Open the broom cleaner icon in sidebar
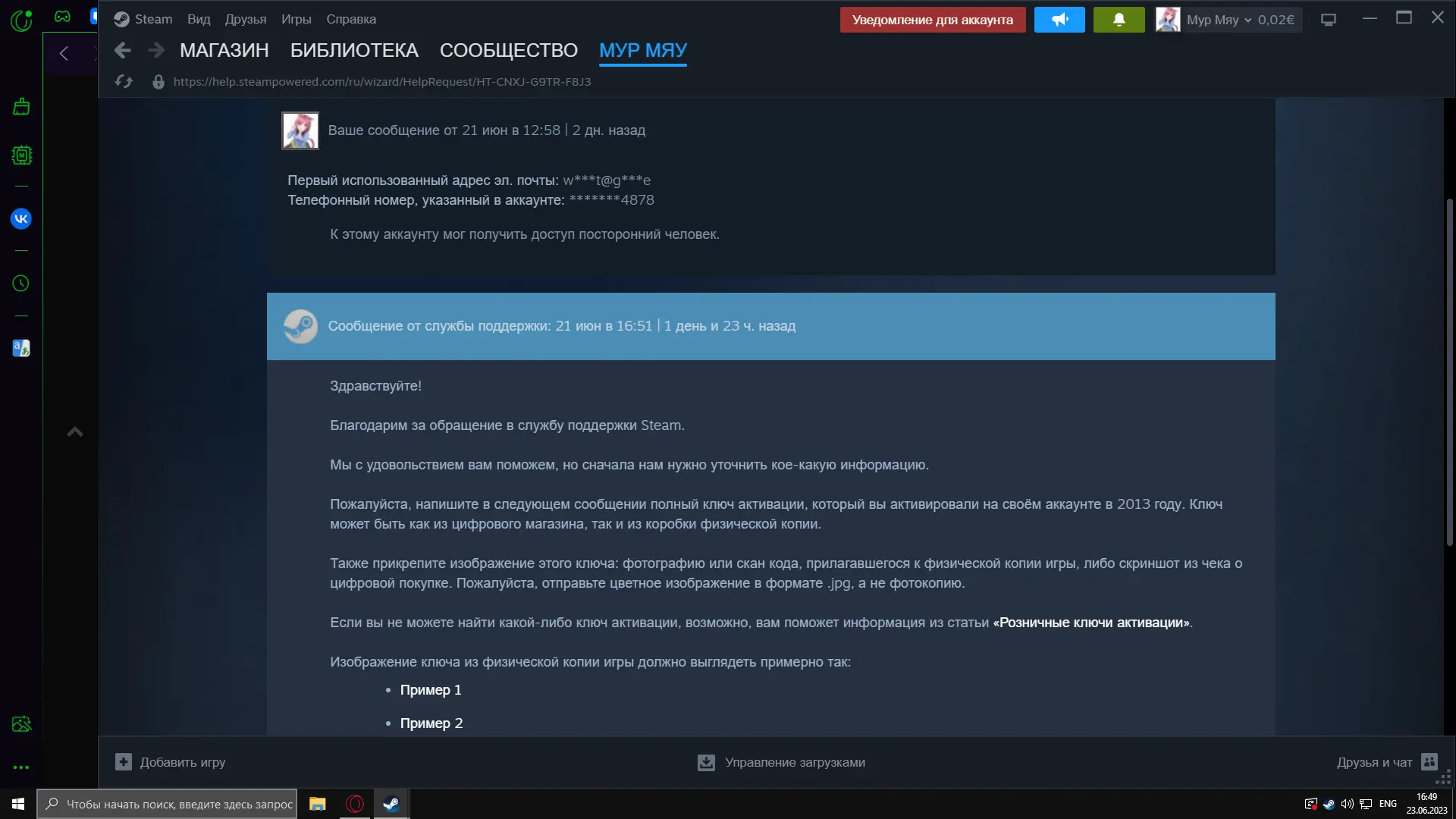Screen dimensions: 1456x819 (x=21, y=107)
